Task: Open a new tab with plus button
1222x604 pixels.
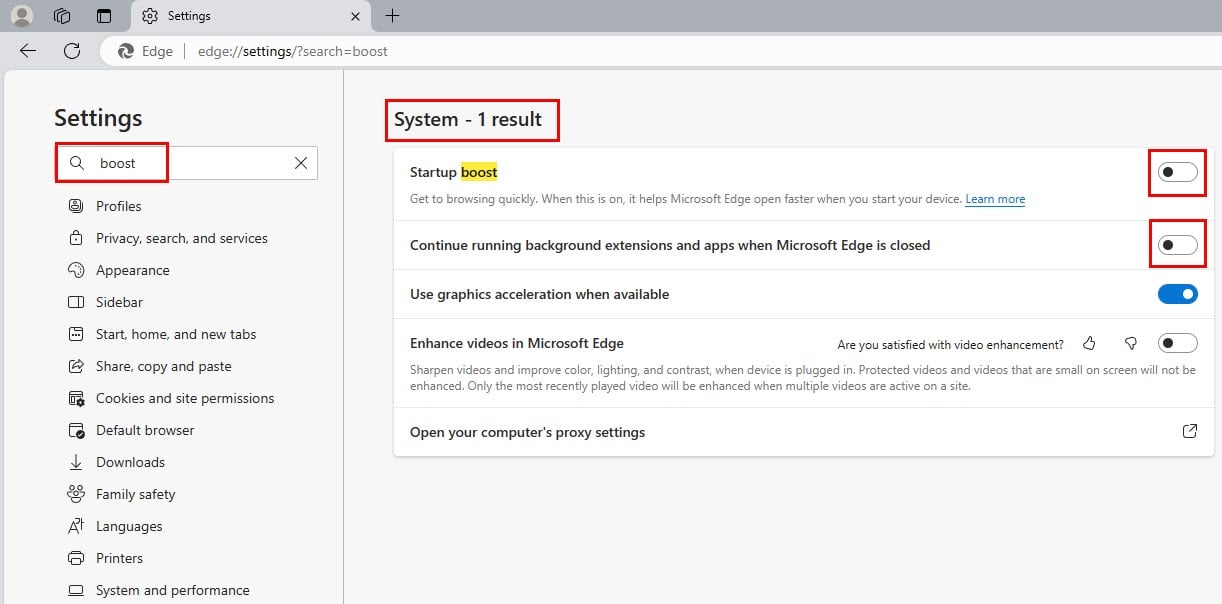Action: tap(393, 16)
